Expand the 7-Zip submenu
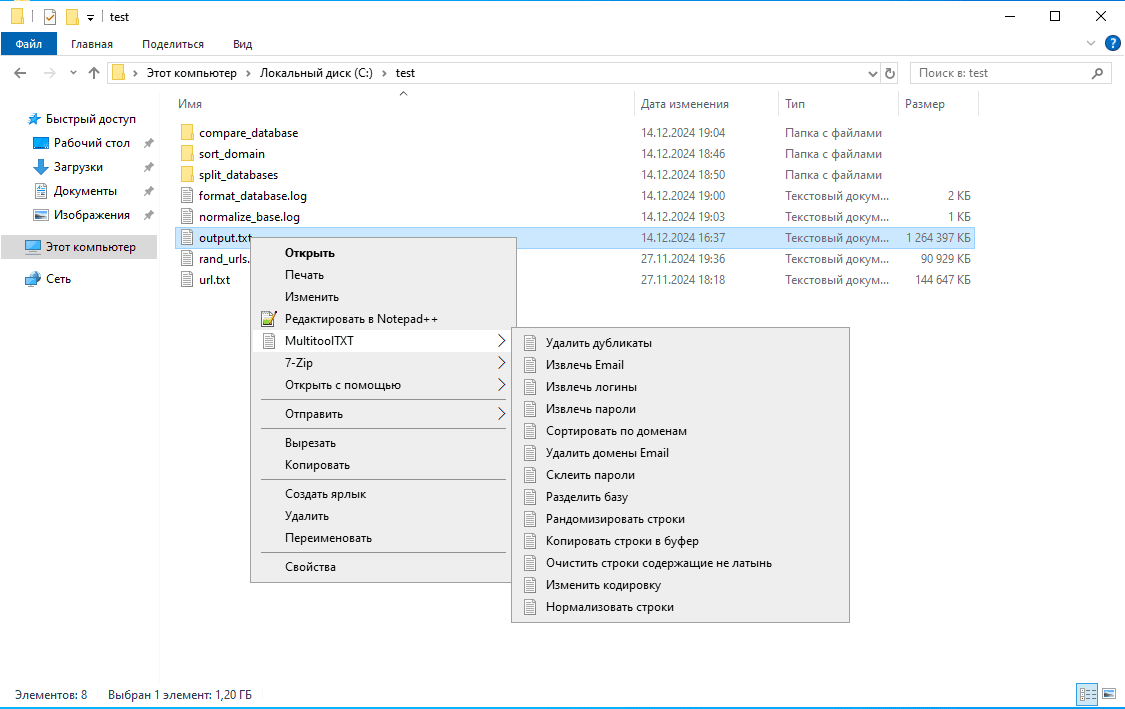The height and width of the screenshot is (709, 1125). click(380, 363)
